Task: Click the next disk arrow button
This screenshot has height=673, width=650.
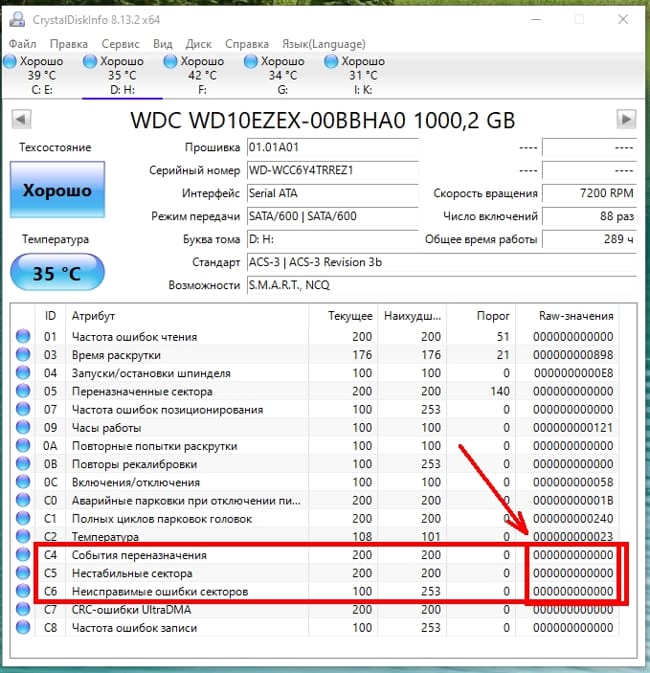Action: [x=626, y=119]
